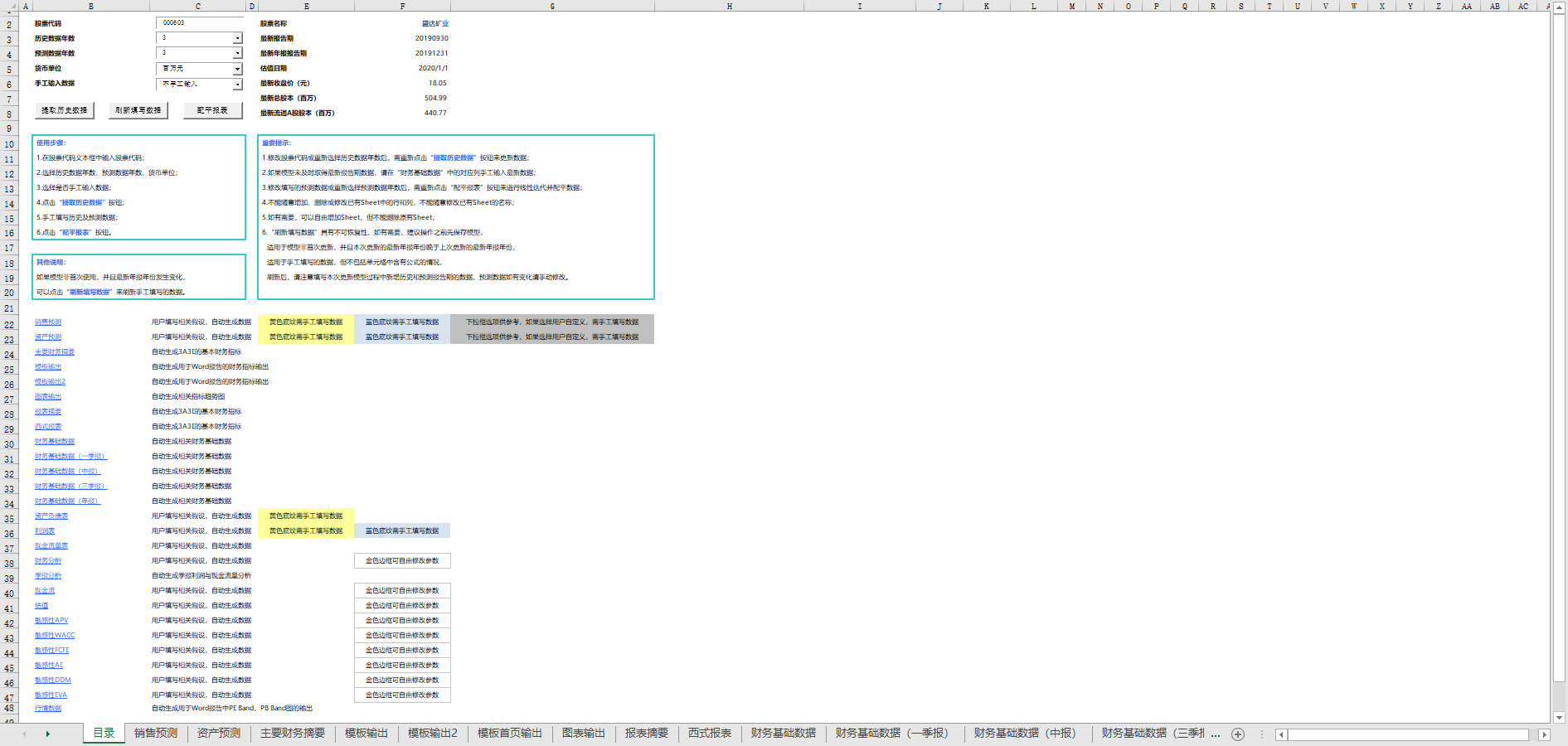
Task: Follow the 敏感性EVA hyperlink
Action: [x=51, y=695]
